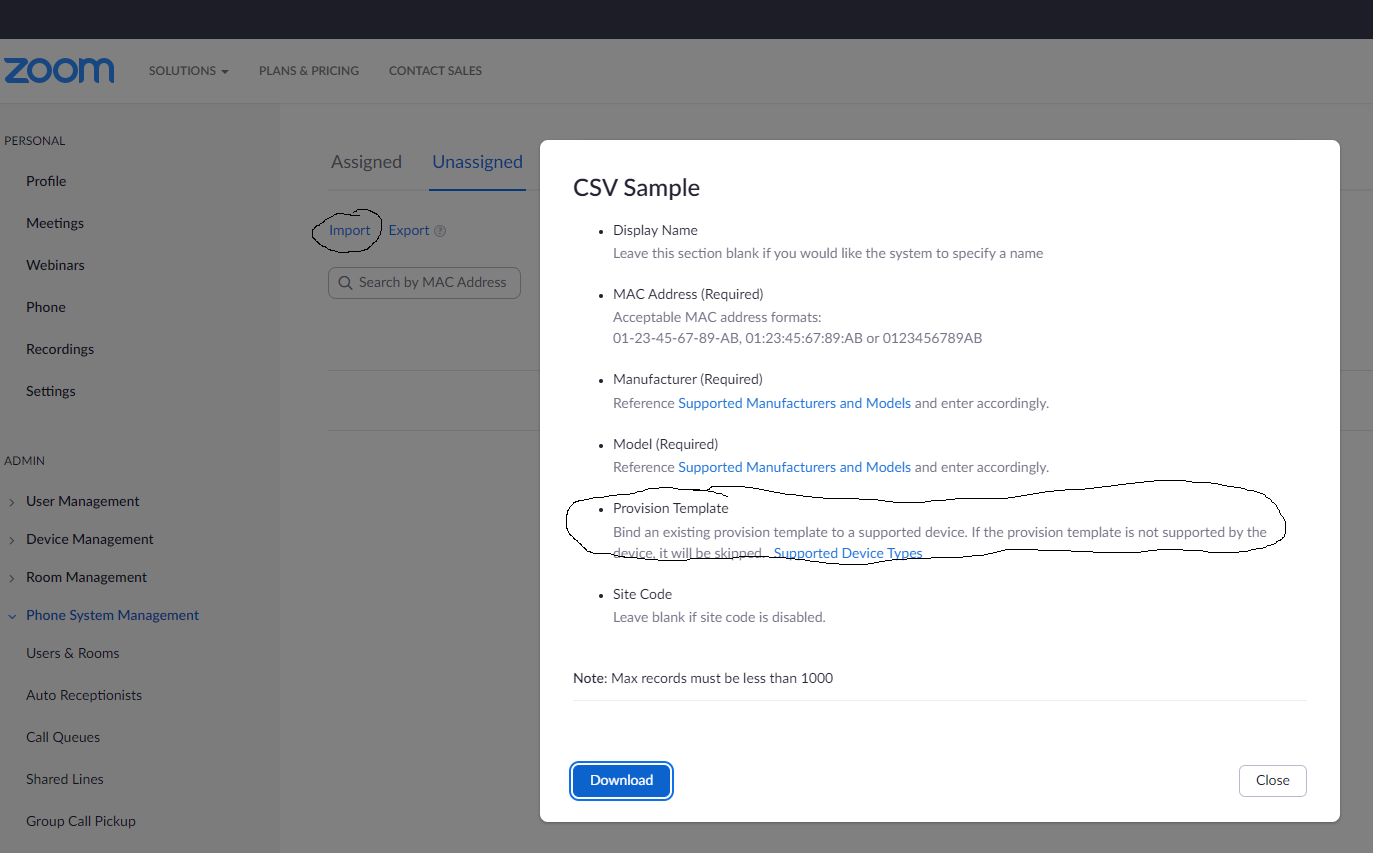Click the Provision Template label
Image resolution: width=1373 pixels, height=853 pixels.
click(671, 508)
